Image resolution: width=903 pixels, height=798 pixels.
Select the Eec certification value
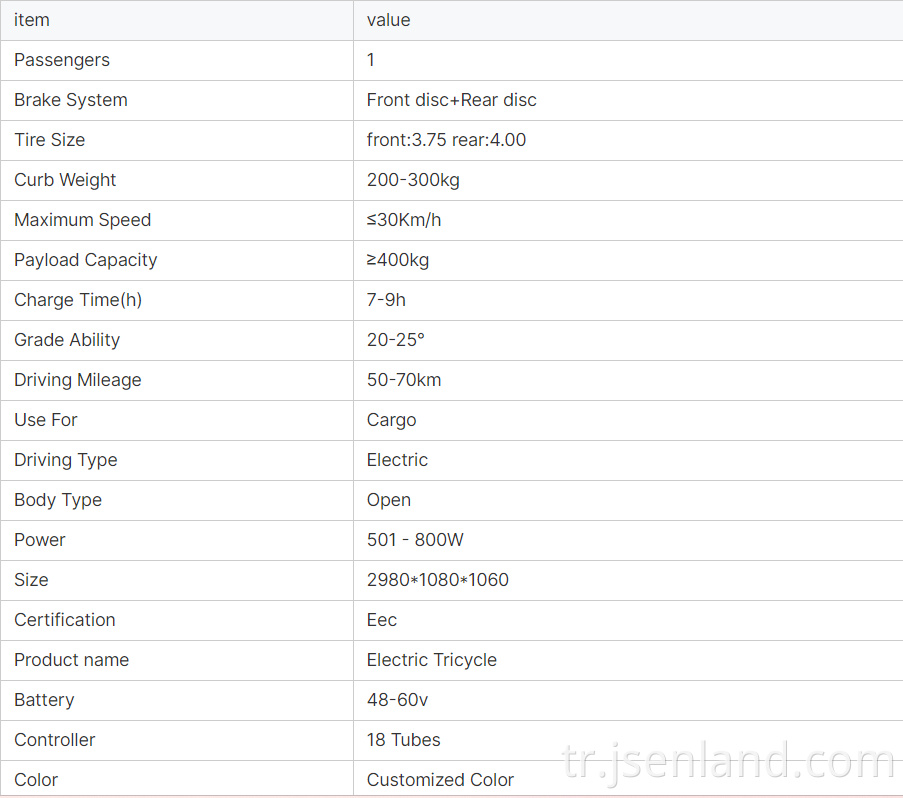382,620
